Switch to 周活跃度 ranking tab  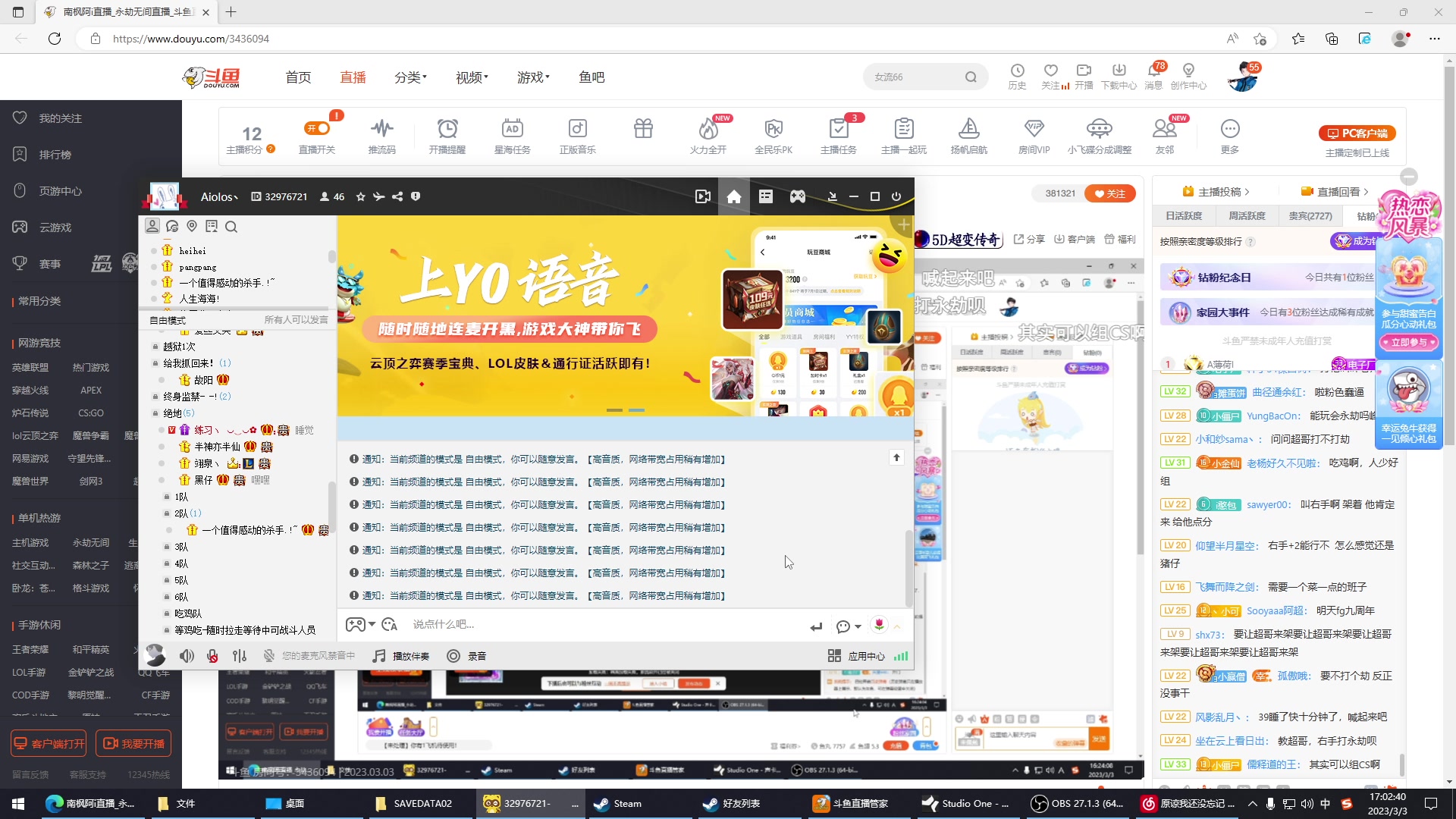coord(1247,216)
